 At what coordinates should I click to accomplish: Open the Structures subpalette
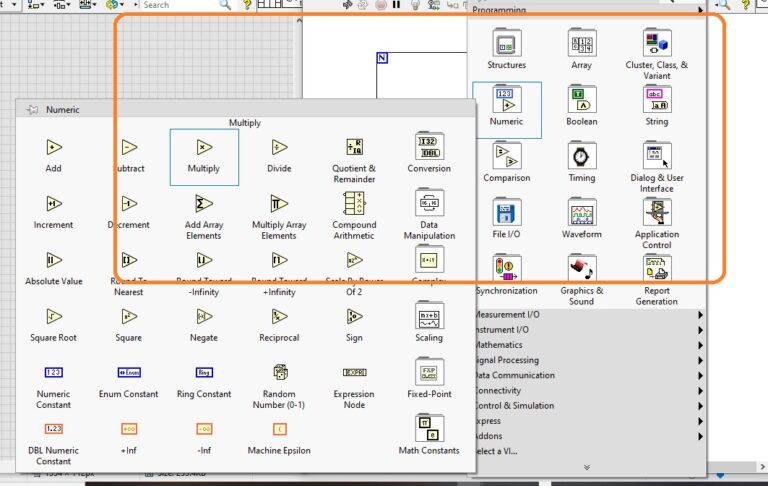(x=506, y=45)
